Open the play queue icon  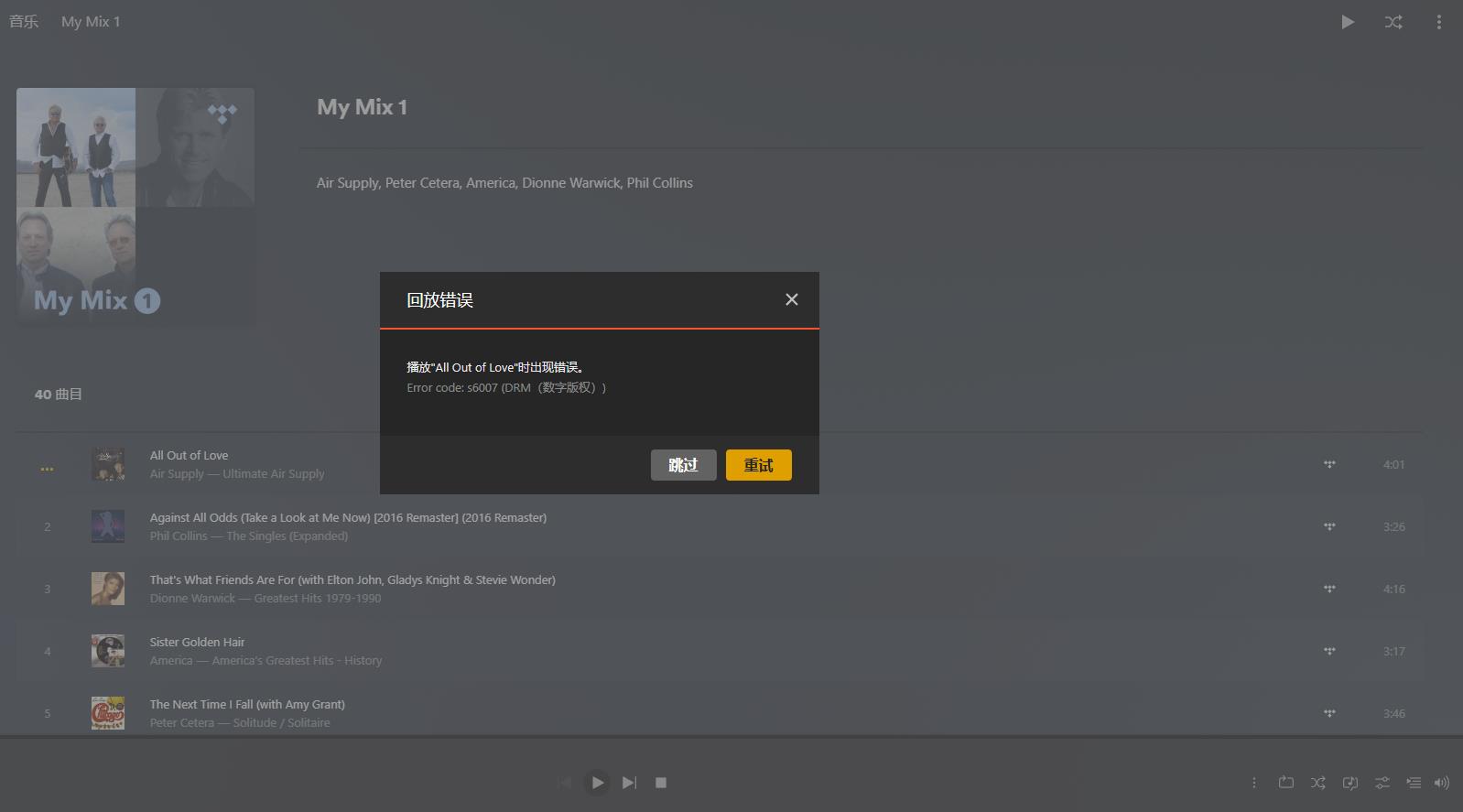(x=1414, y=783)
